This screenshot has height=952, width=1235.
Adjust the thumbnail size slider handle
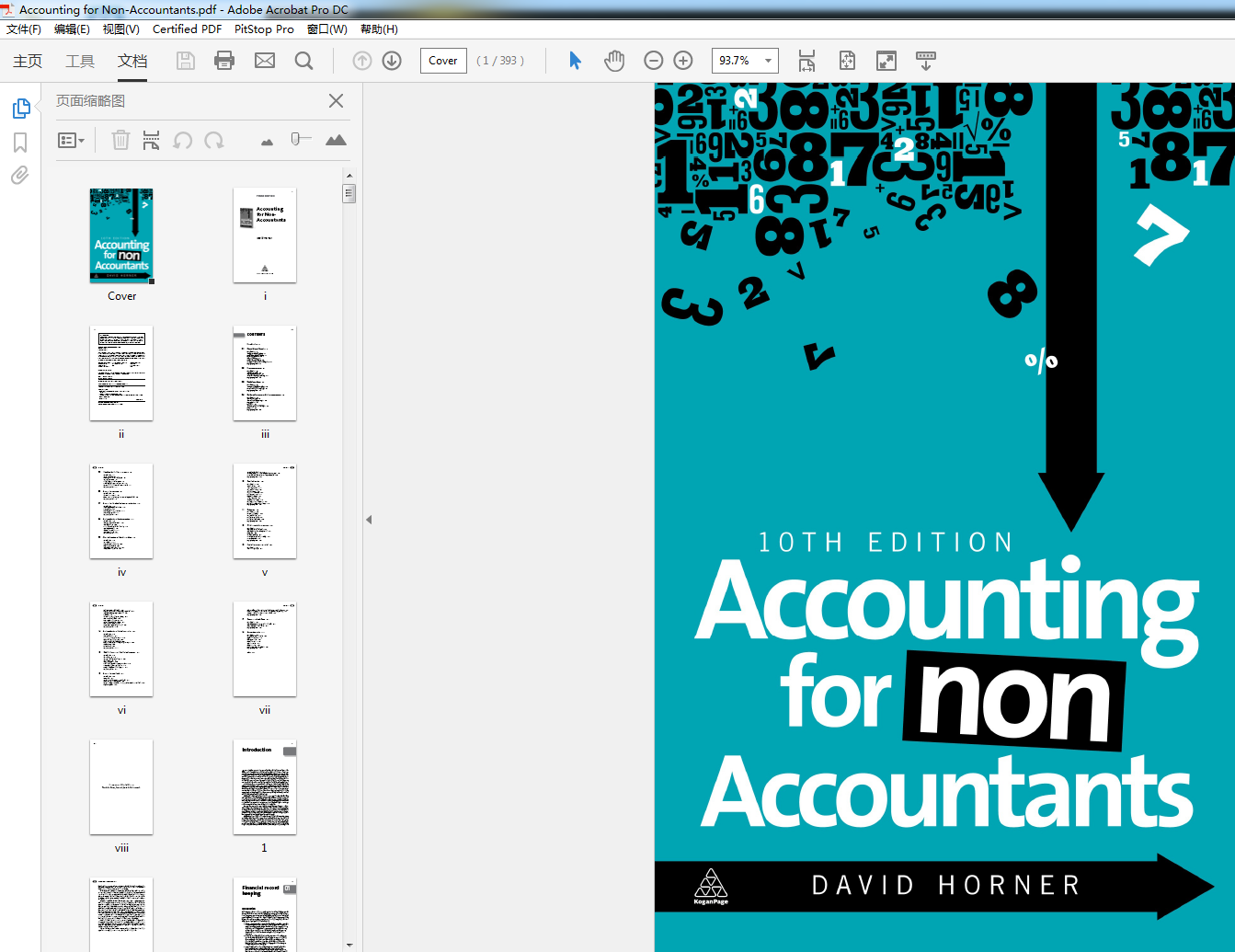tap(296, 139)
